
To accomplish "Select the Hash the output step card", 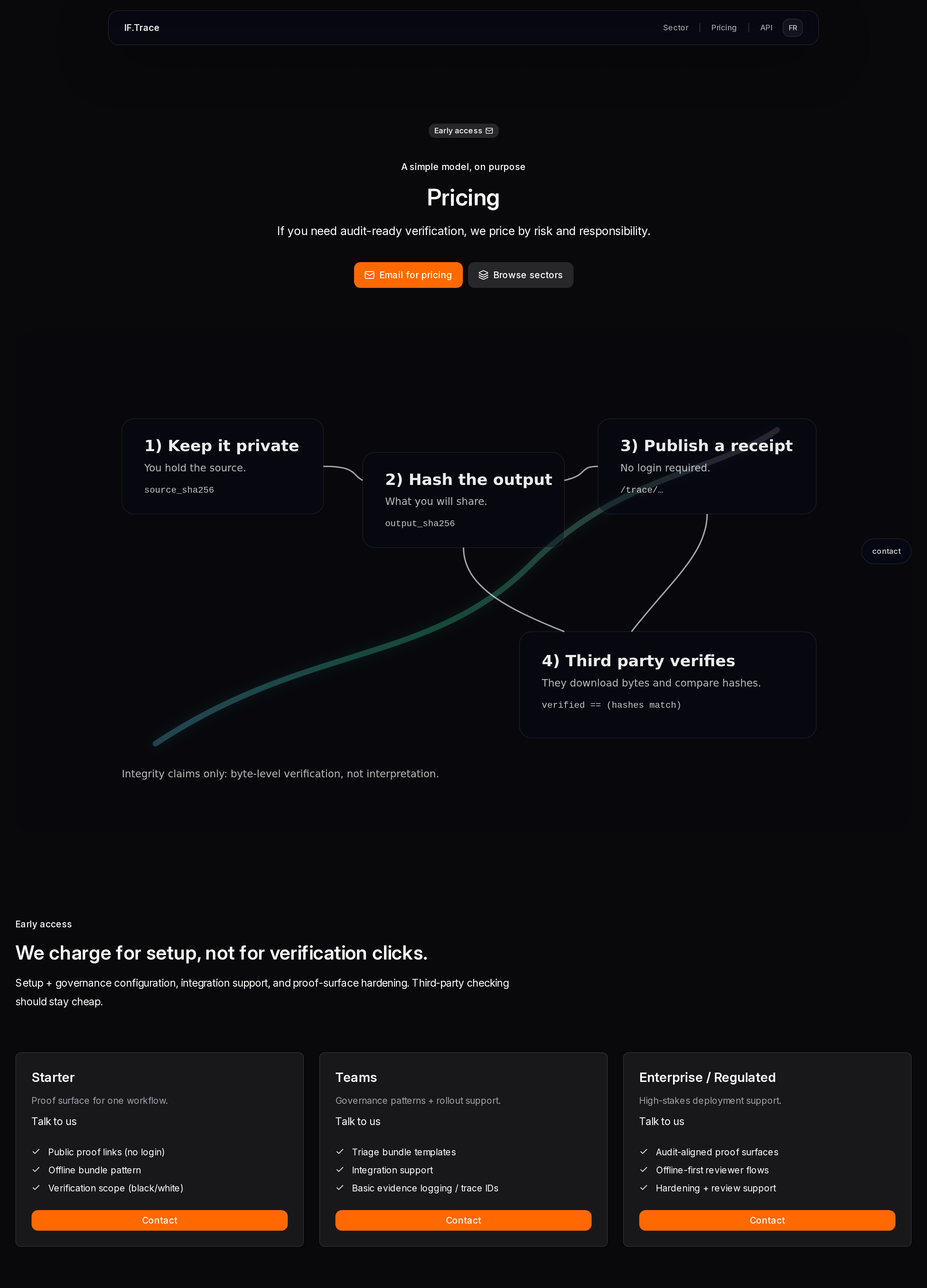I will (x=463, y=500).
